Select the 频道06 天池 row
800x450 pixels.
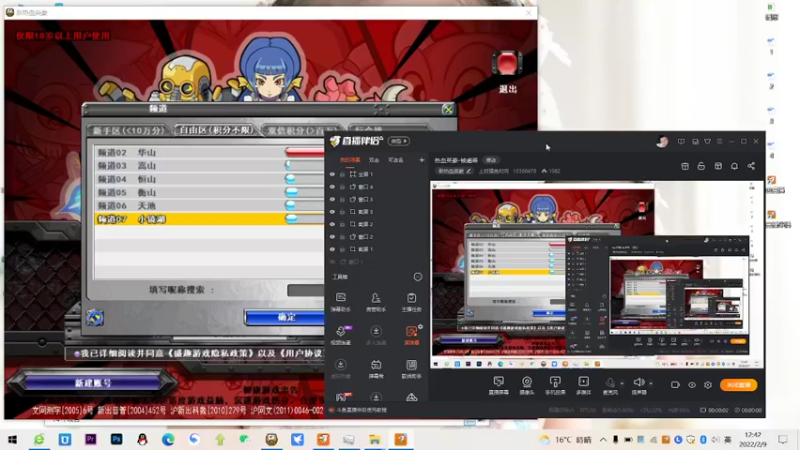click(210, 205)
